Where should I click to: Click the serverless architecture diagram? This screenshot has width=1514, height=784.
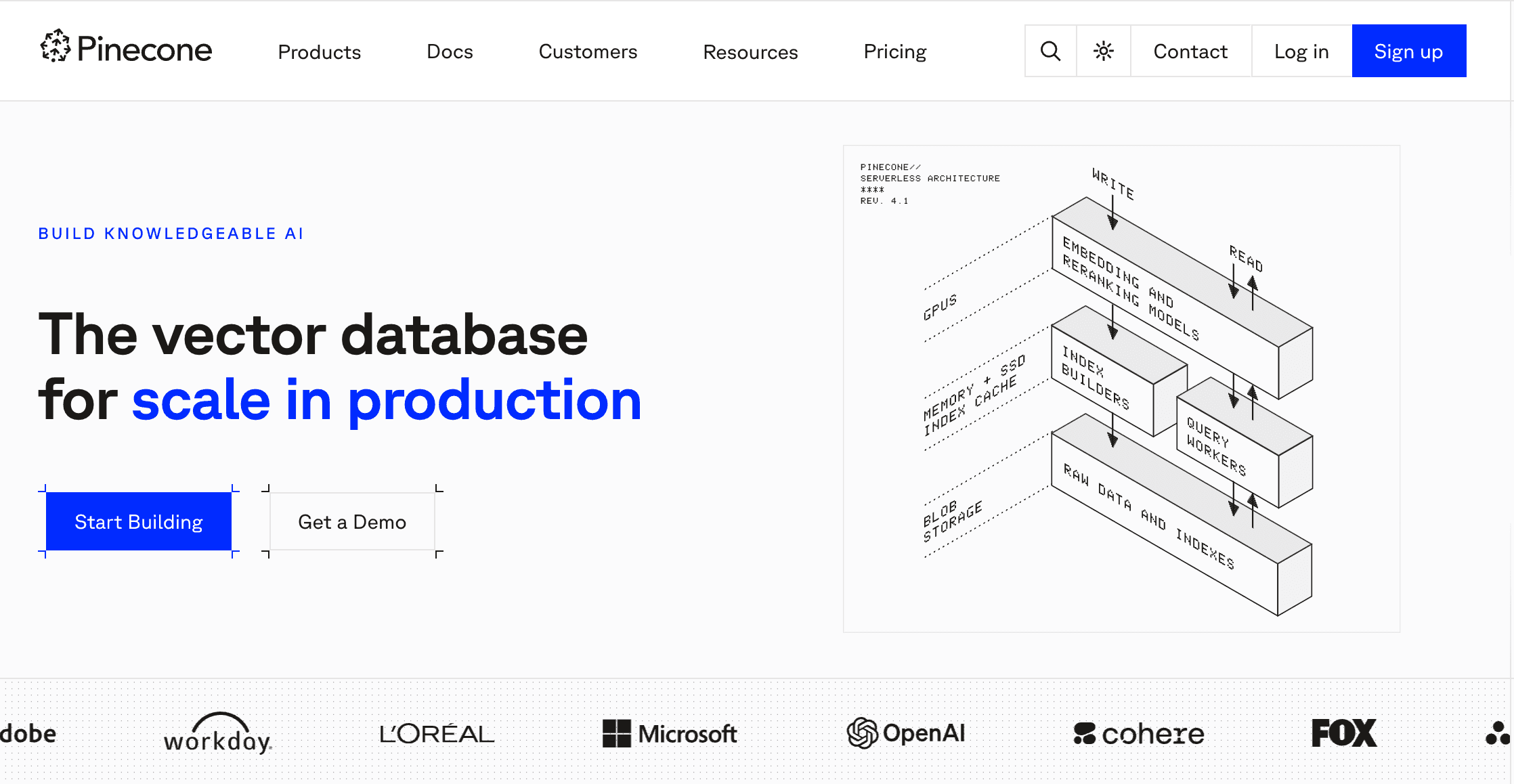pyautogui.click(x=1121, y=389)
